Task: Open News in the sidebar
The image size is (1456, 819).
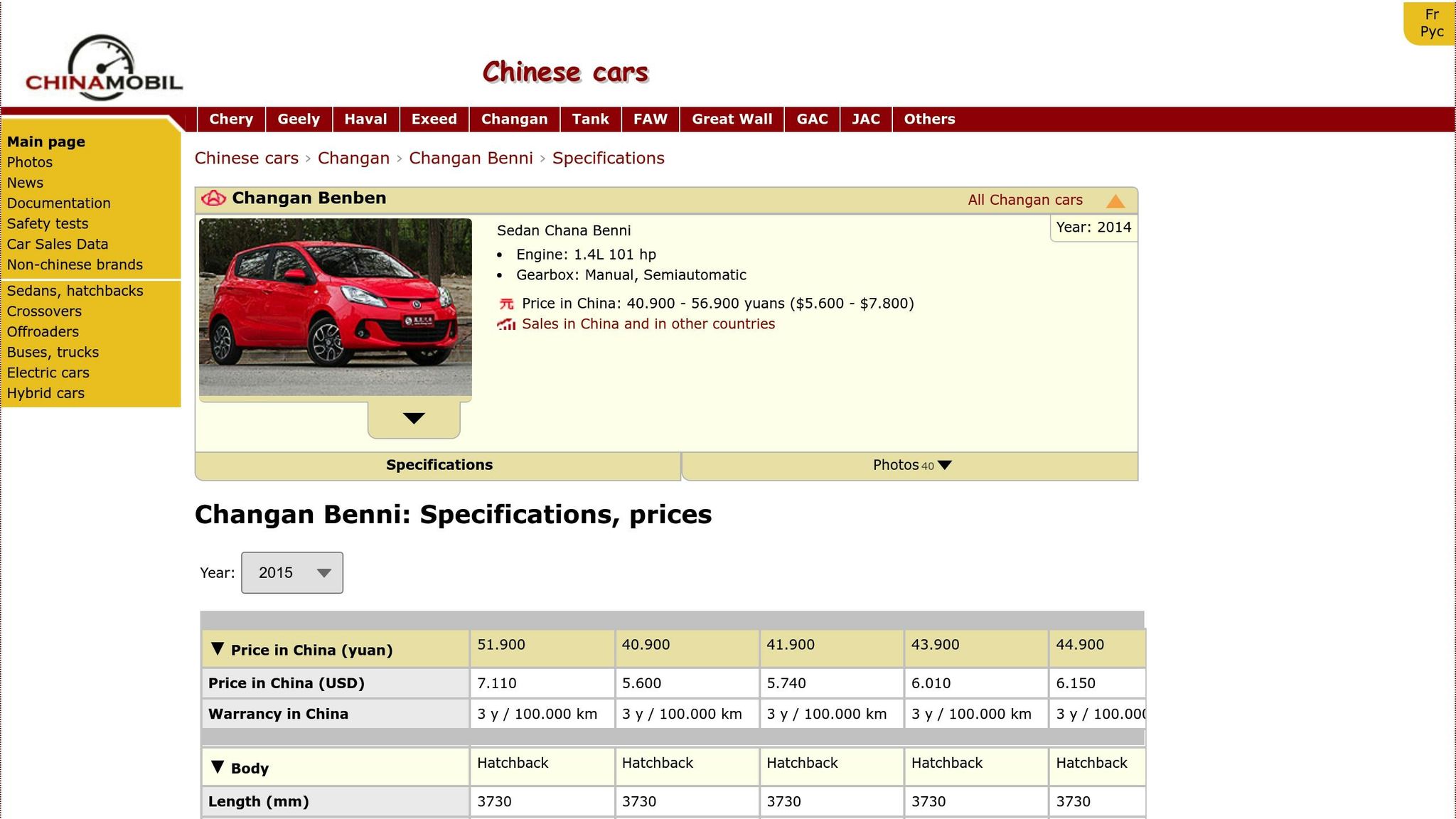Action: coord(25,183)
